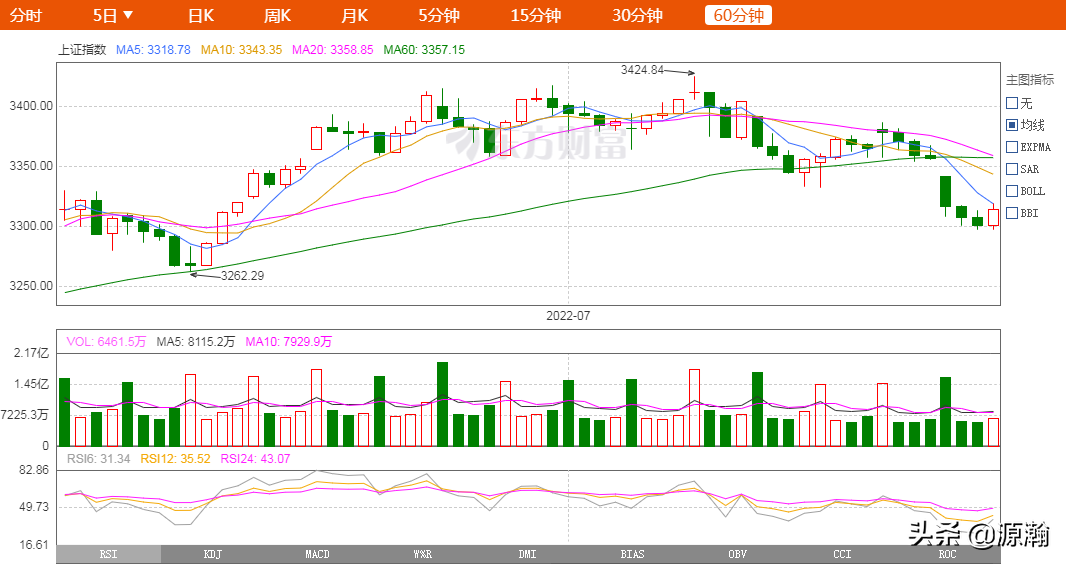Click the 7225.3万 volume axis label

coord(24,415)
